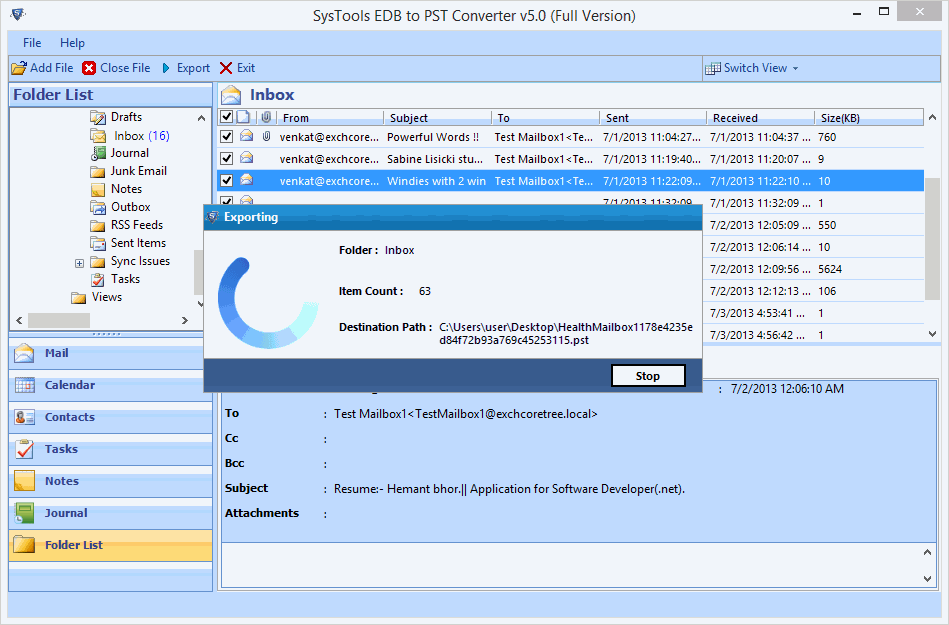949x625 pixels.
Task: Click the Views folder icon
Action: pyautogui.click(x=79, y=298)
